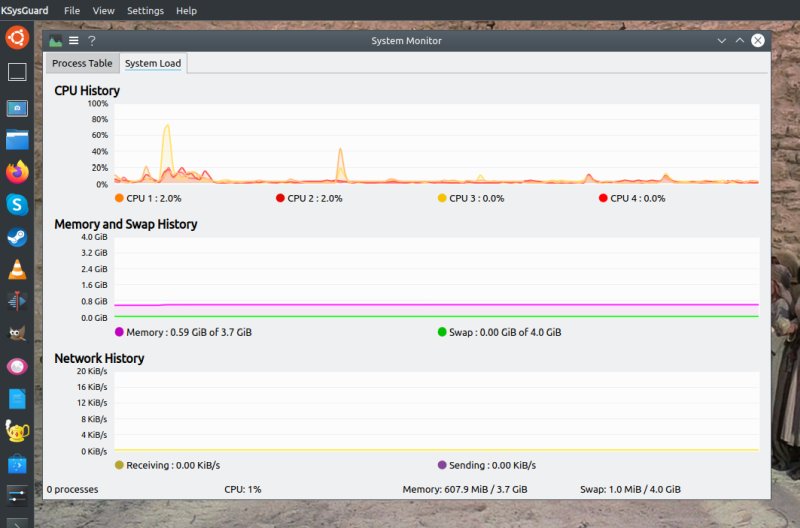The image size is (800, 528).
Task: Click 'Memory: 607.9 MiB / 3.7 GiB' status
Action: pyautogui.click(x=465, y=489)
